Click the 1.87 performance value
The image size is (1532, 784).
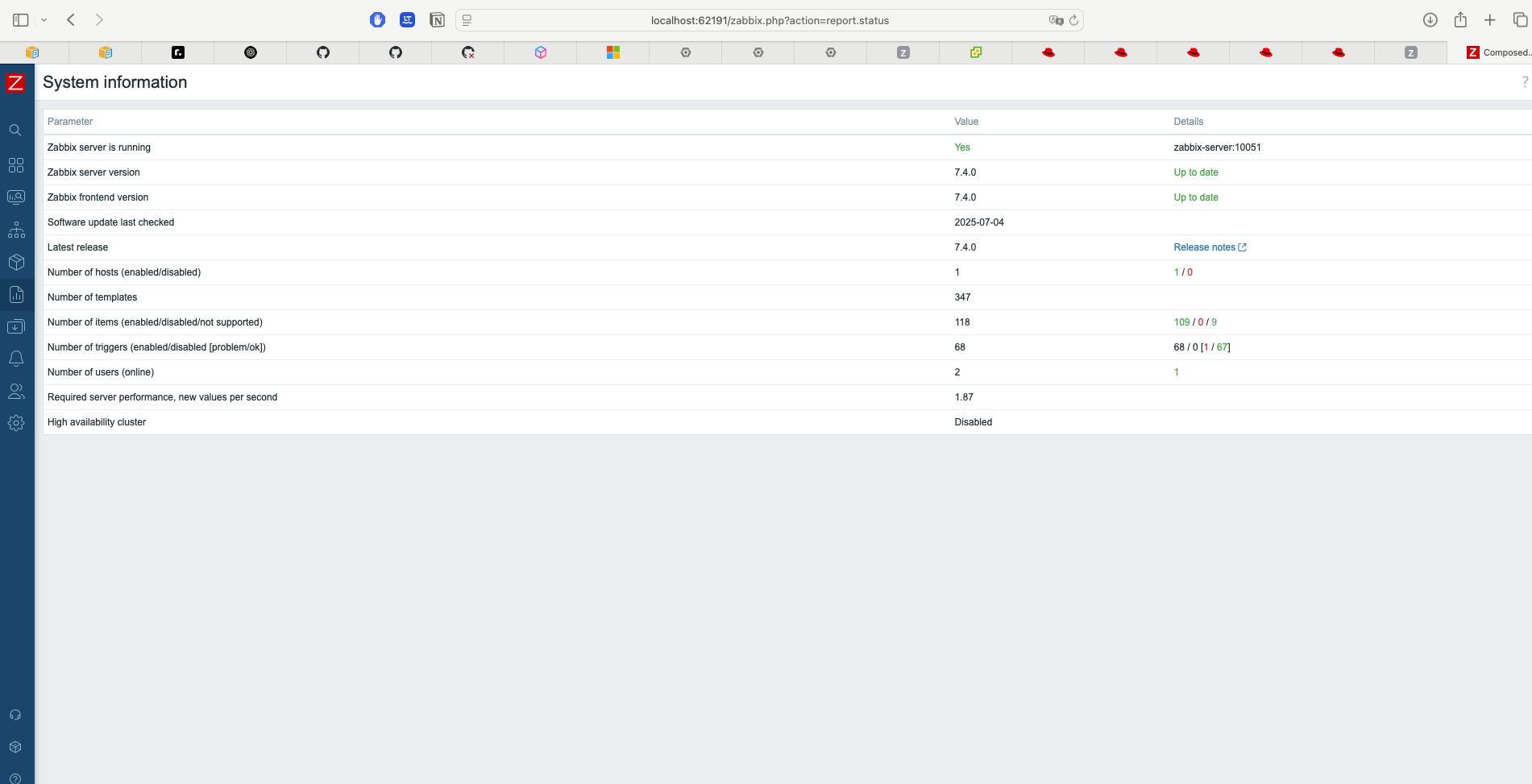tap(964, 397)
